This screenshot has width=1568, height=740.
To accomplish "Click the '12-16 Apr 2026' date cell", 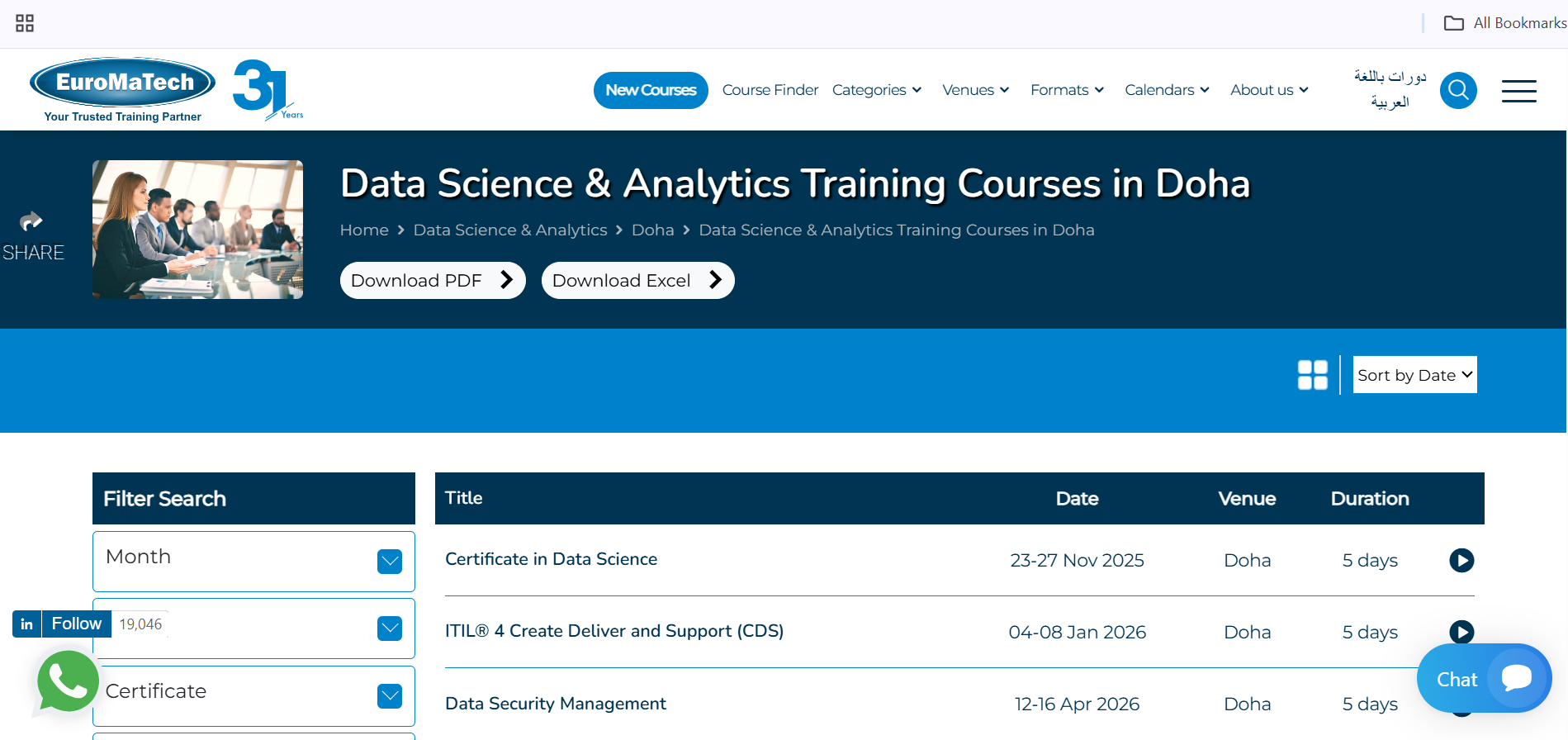I will click(x=1077, y=704).
